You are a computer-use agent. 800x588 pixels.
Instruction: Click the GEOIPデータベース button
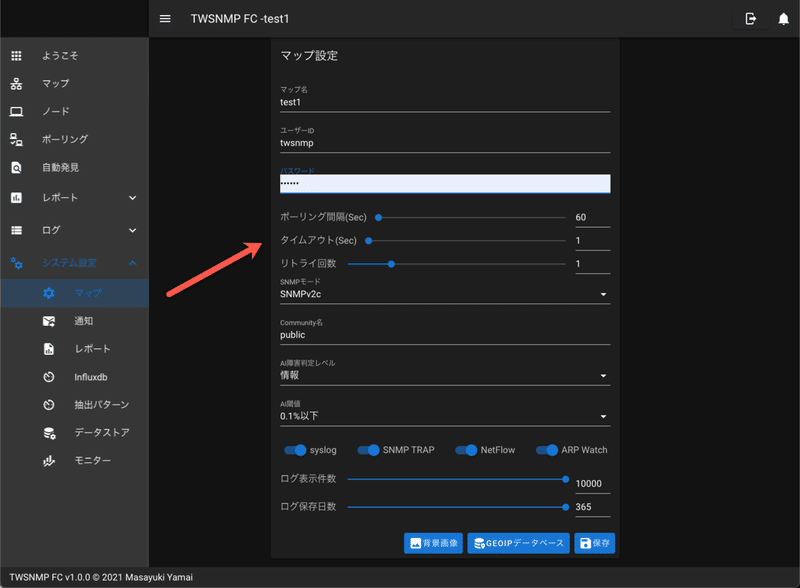(x=517, y=542)
